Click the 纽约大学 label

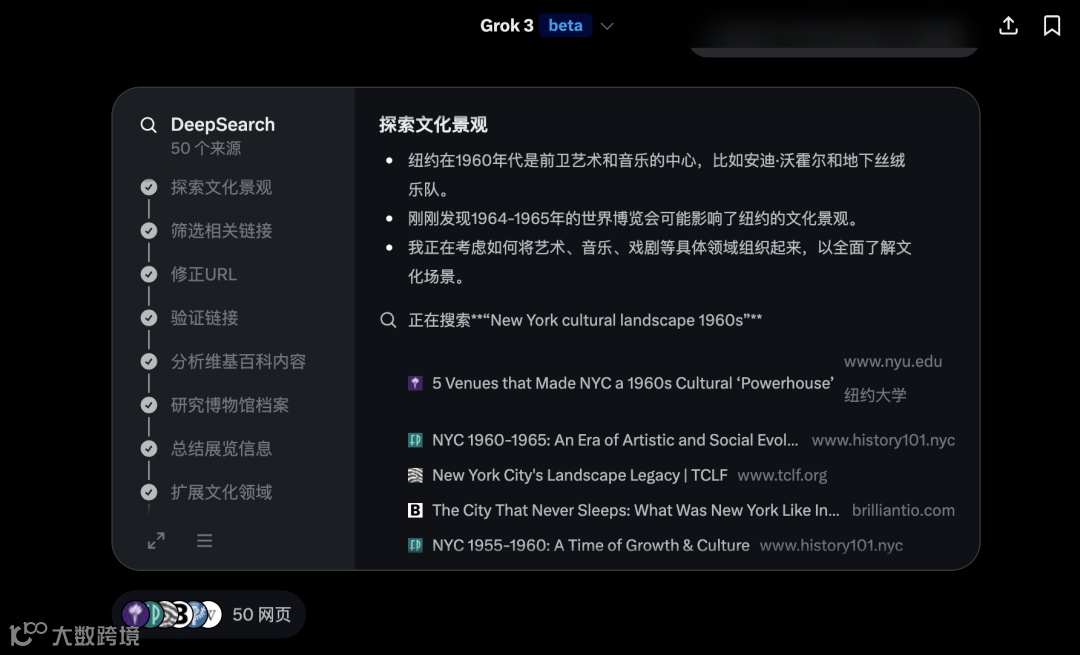(x=875, y=395)
